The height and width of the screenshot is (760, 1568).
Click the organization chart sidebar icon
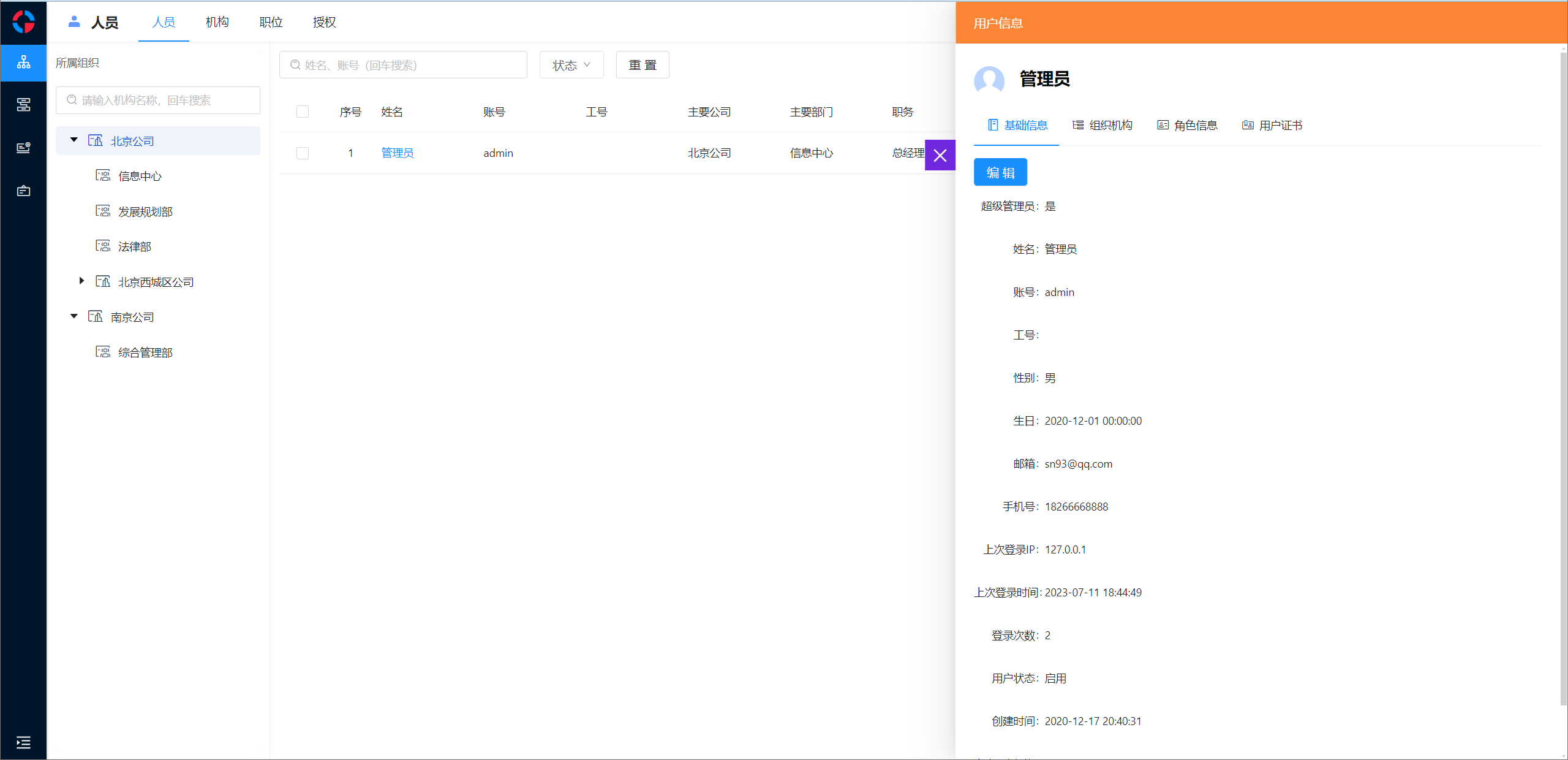tap(23, 63)
